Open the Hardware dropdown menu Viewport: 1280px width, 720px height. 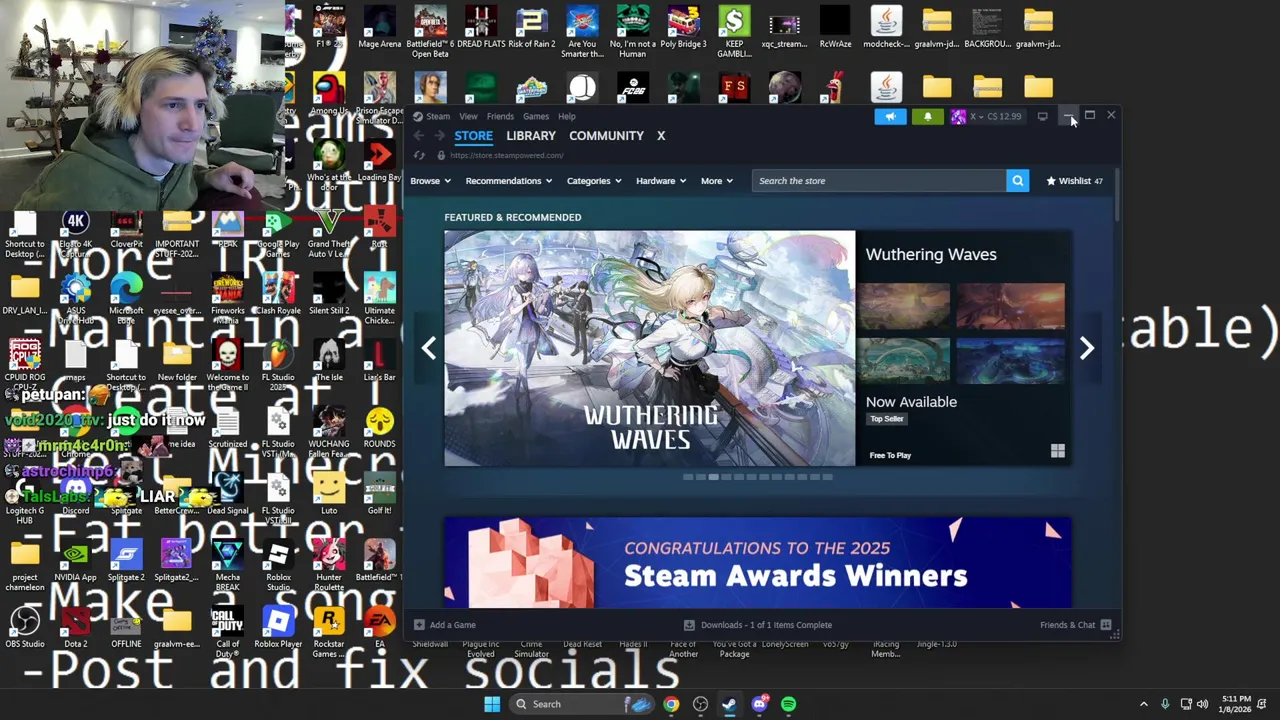(661, 181)
